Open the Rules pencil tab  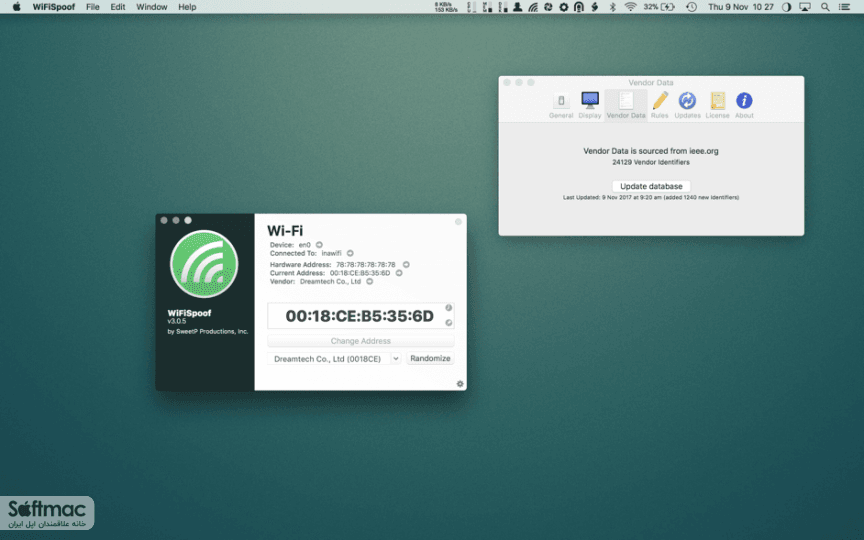click(x=660, y=105)
